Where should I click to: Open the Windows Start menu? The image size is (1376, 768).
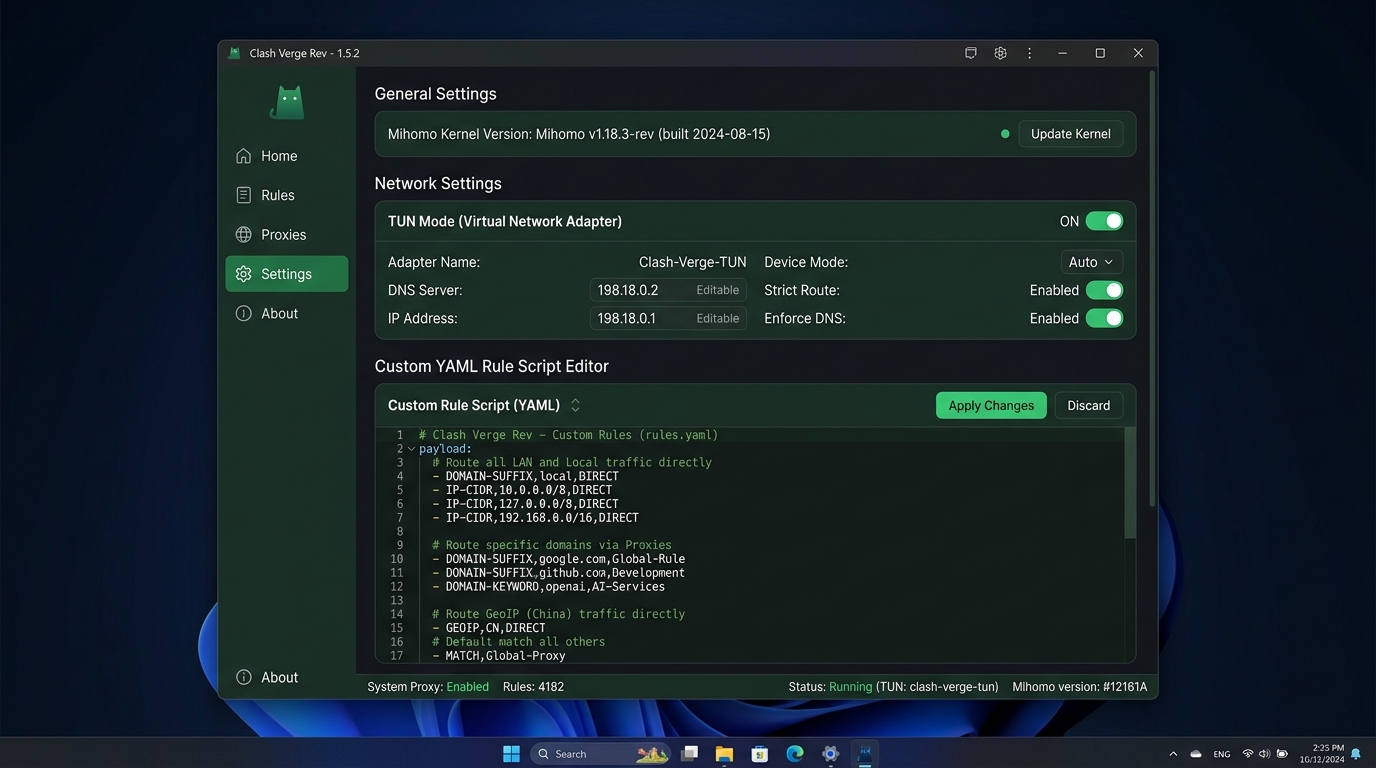[511, 754]
